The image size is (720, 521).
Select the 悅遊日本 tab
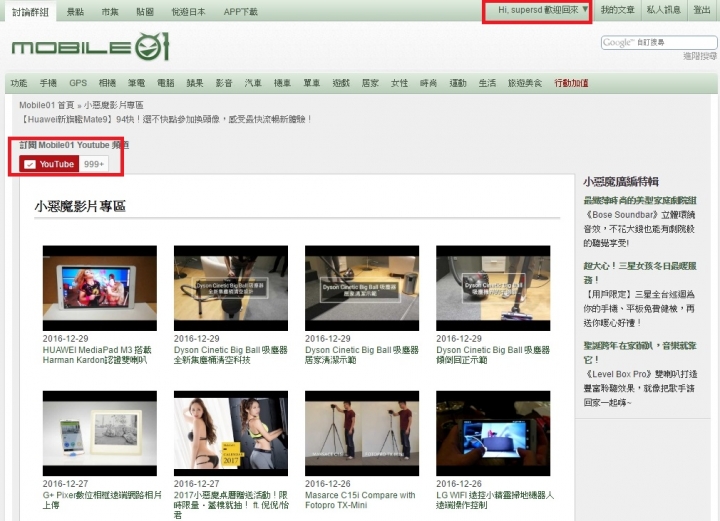click(188, 12)
